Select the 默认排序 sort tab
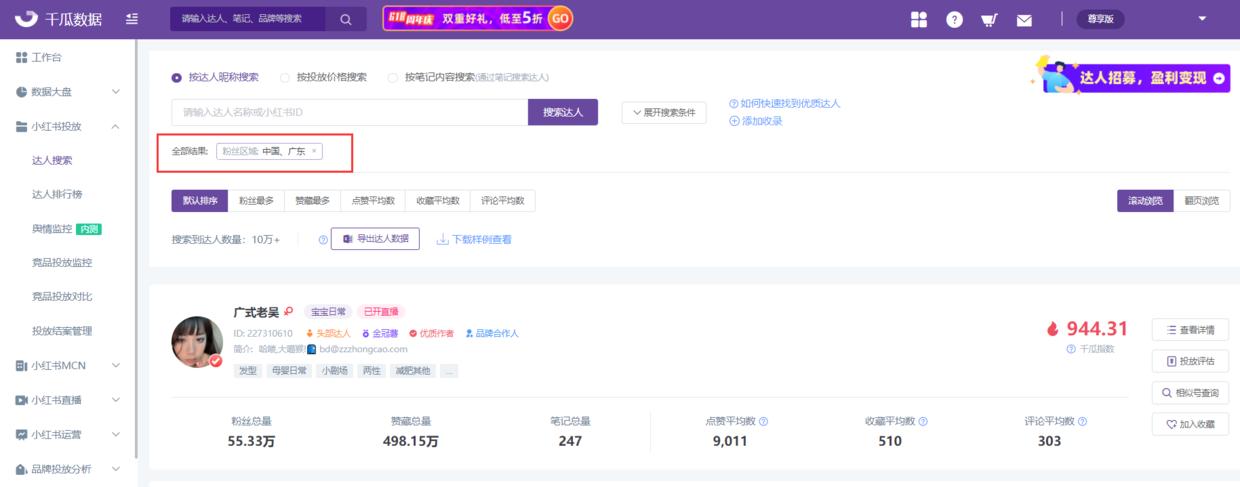 (x=199, y=201)
